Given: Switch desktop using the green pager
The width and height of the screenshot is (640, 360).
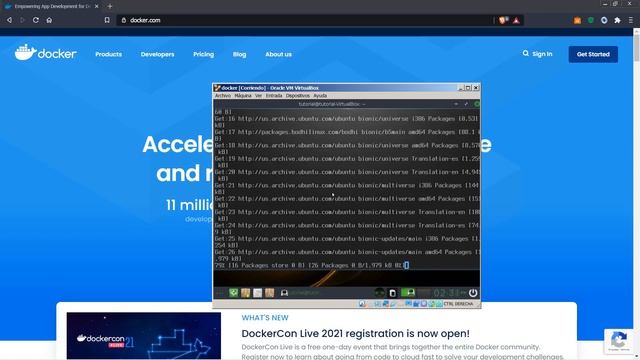Looking at the screenshot, I should pyautogui.click(x=408, y=292).
